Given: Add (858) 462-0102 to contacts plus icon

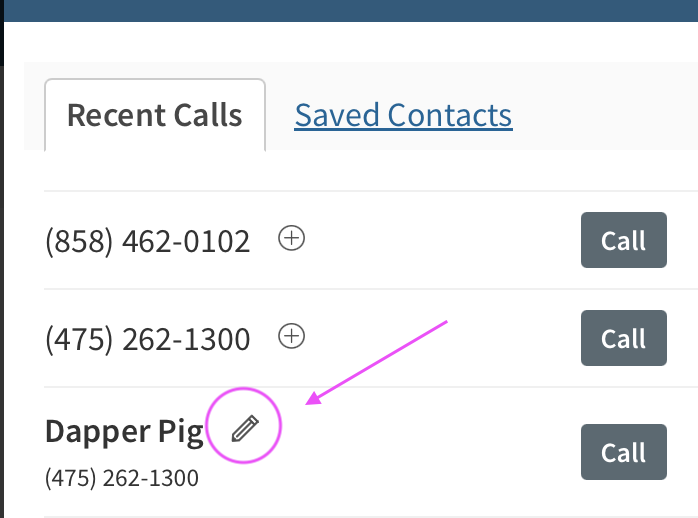Looking at the screenshot, I should (291, 239).
